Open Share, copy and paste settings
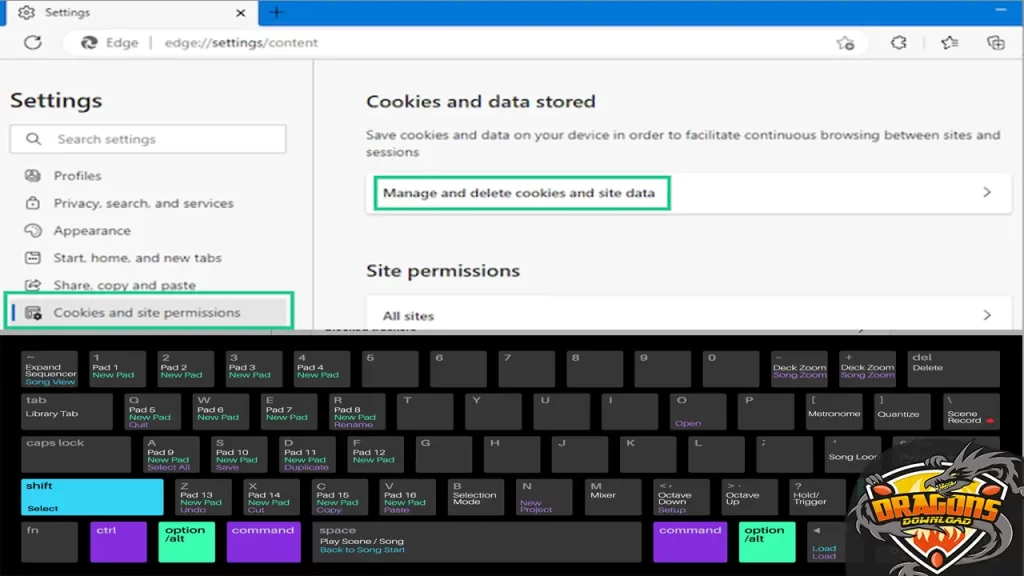The width and height of the screenshot is (1024, 576). point(124,285)
